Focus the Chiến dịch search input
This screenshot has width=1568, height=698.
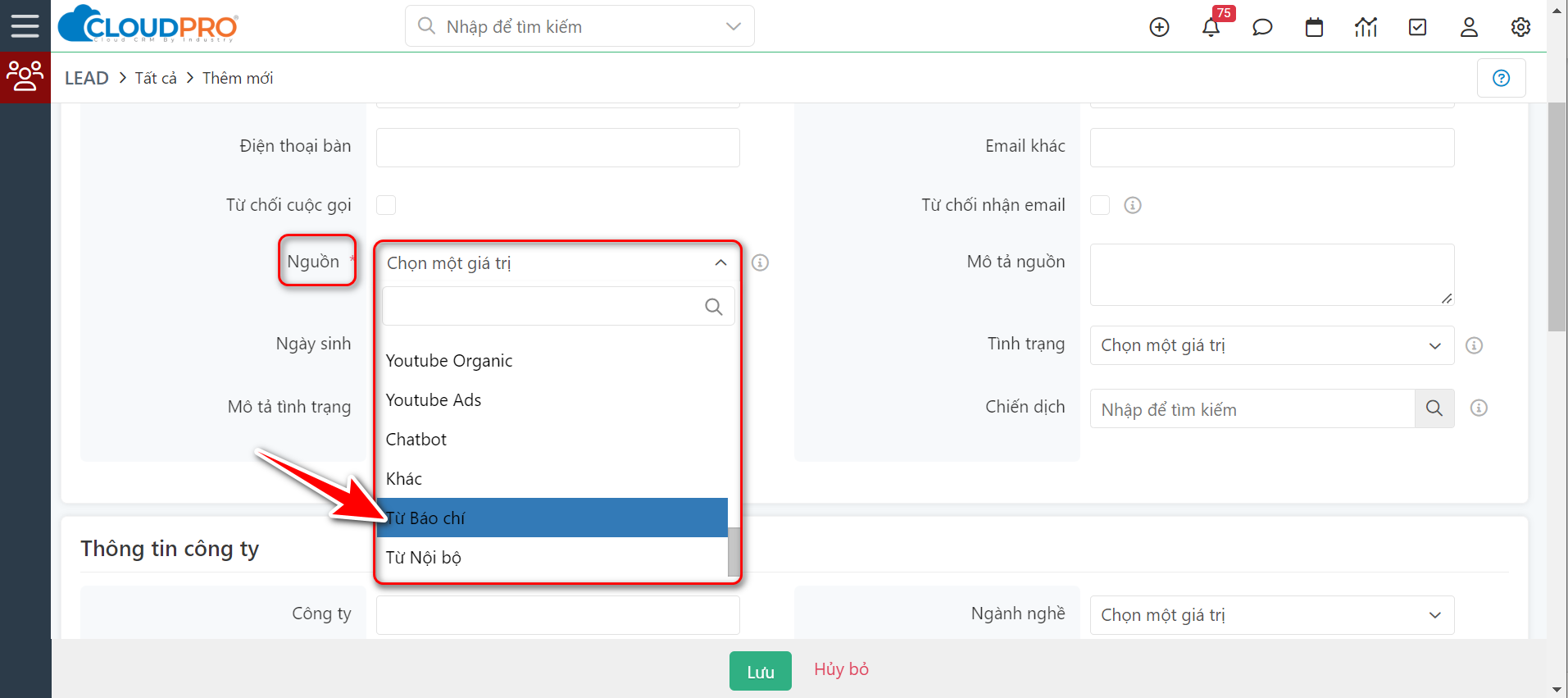tap(1252, 408)
